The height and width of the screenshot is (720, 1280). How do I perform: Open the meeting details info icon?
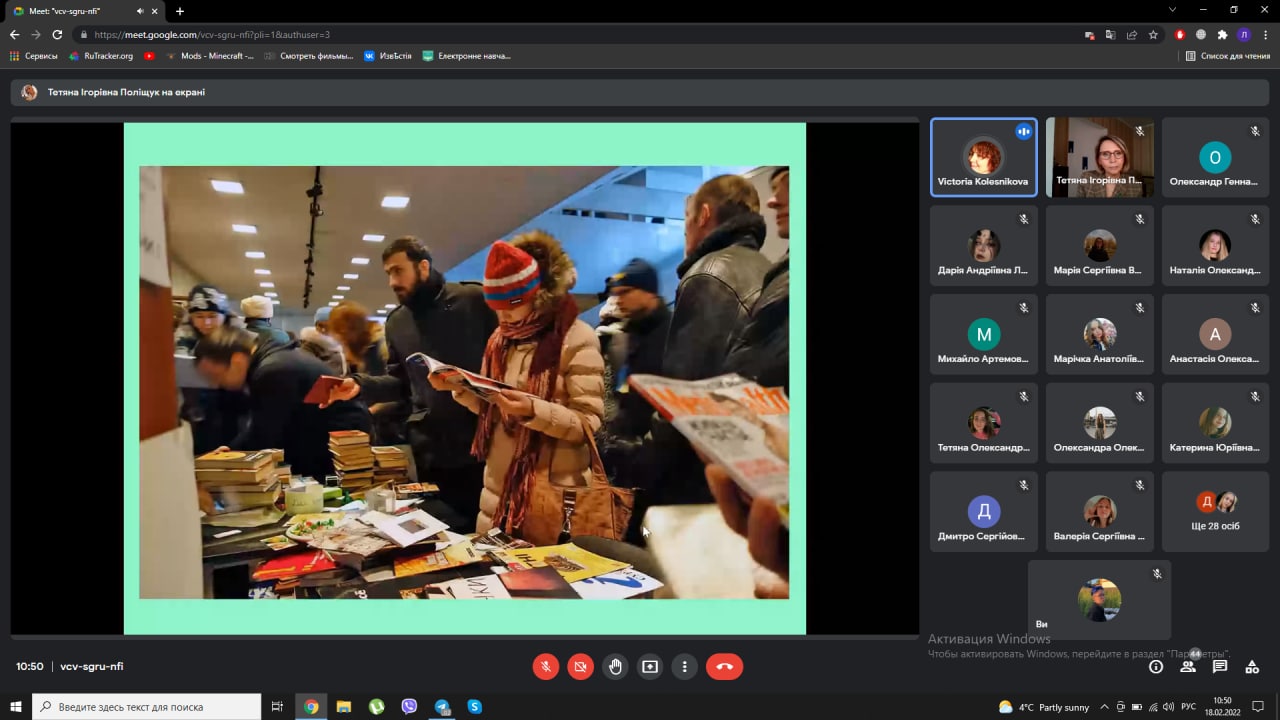(x=1156, y=667)
